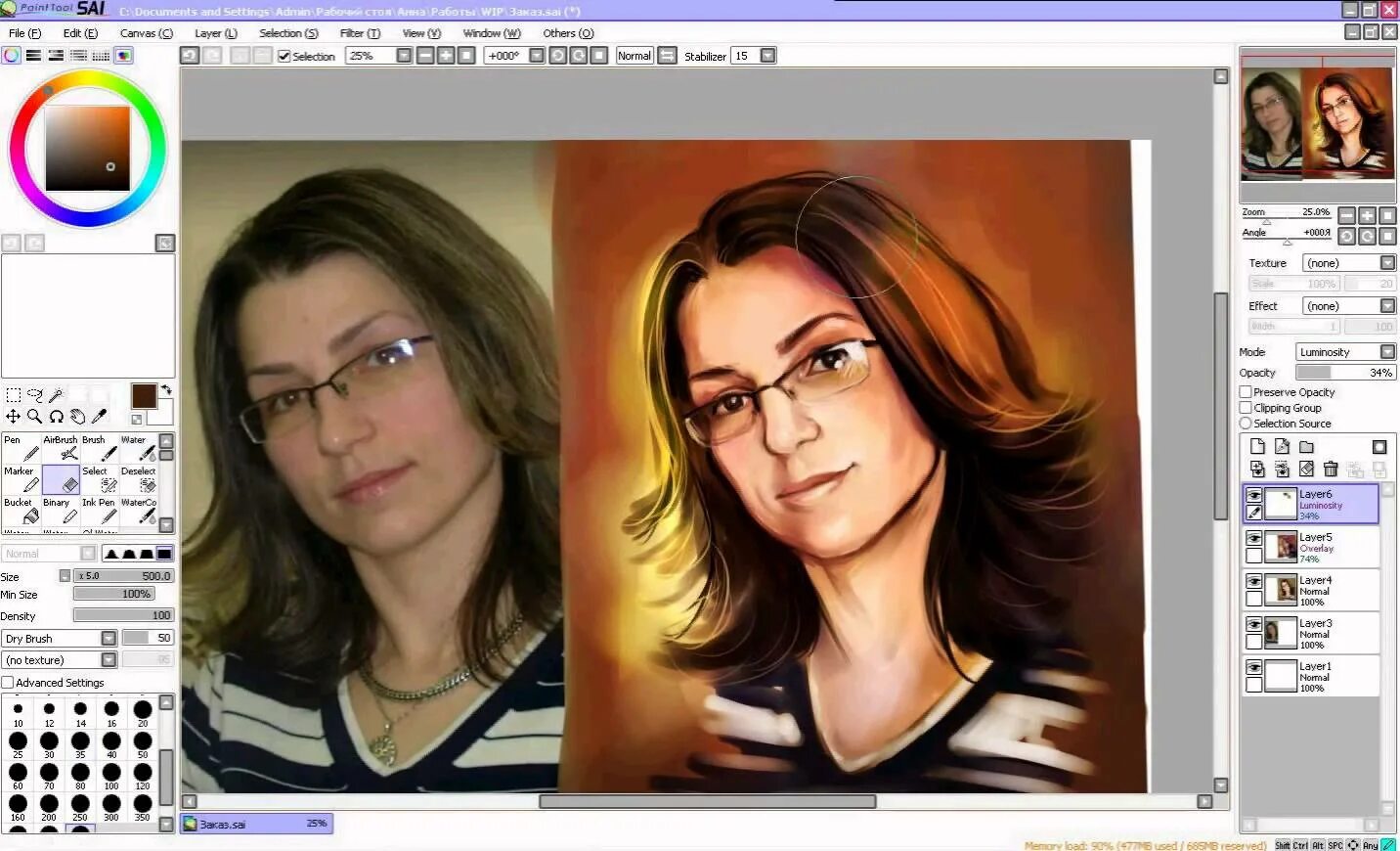
Task: Undo the last action in toolbar
Action: click(190, 56)
